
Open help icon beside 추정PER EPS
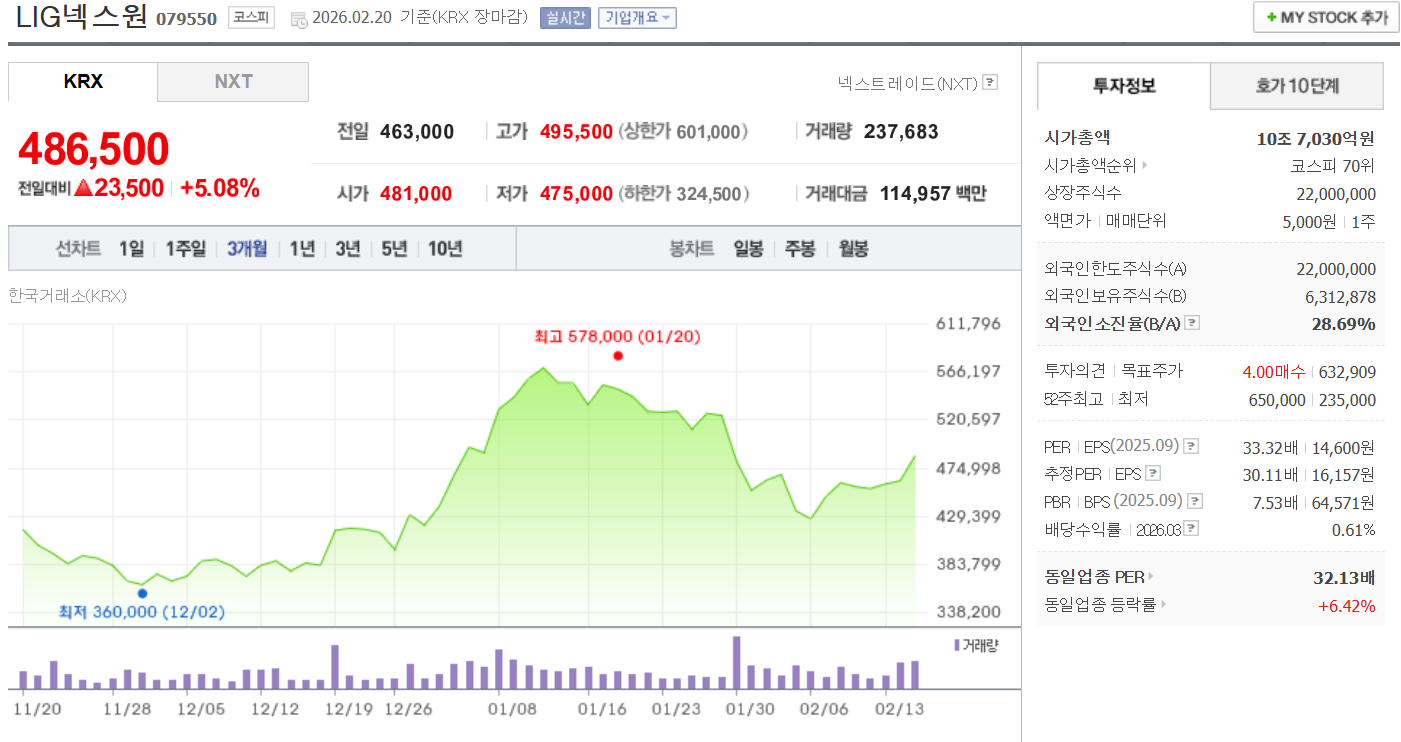(1153, 473)
